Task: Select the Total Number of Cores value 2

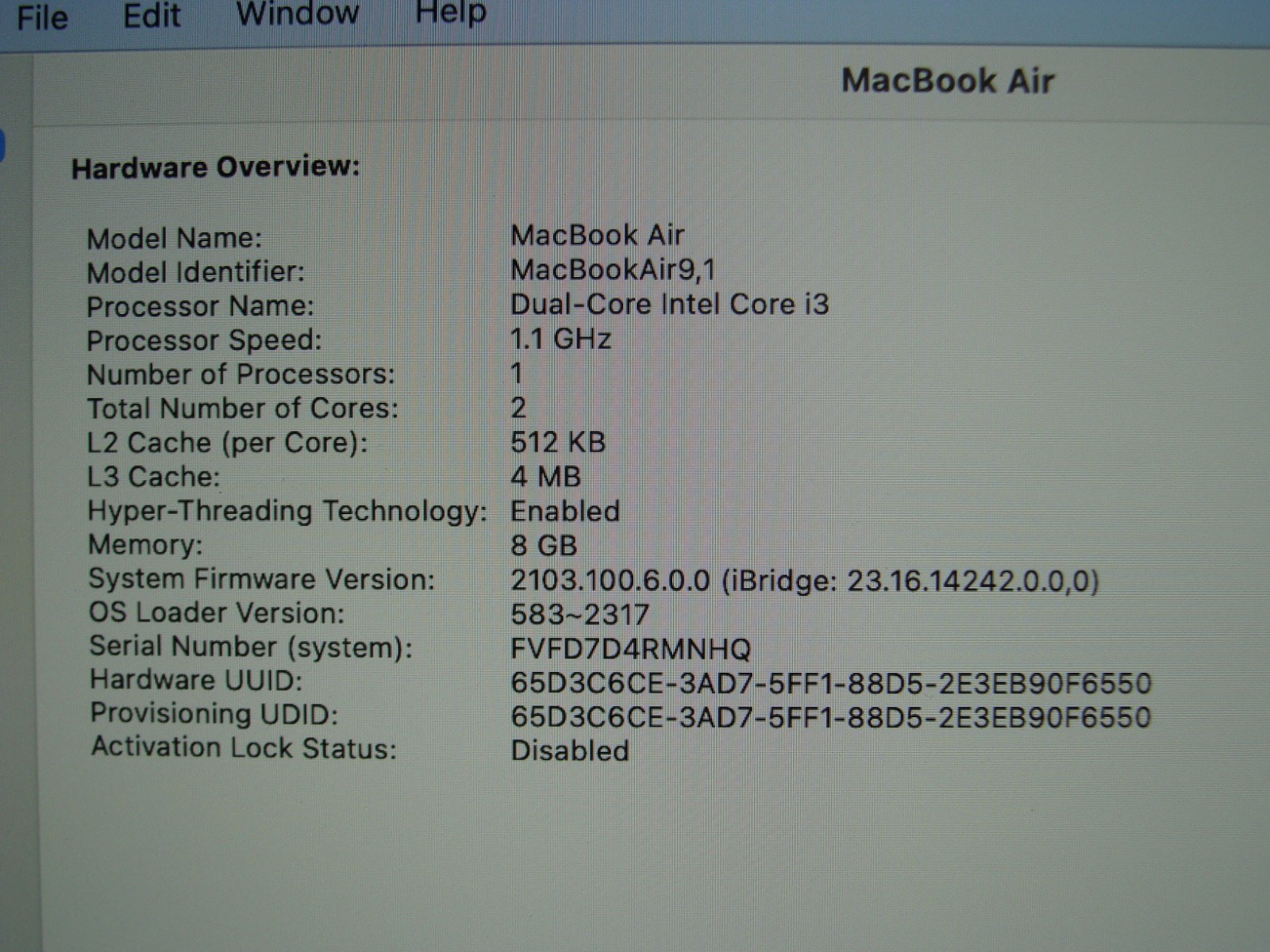Action: tap(518, 408)
